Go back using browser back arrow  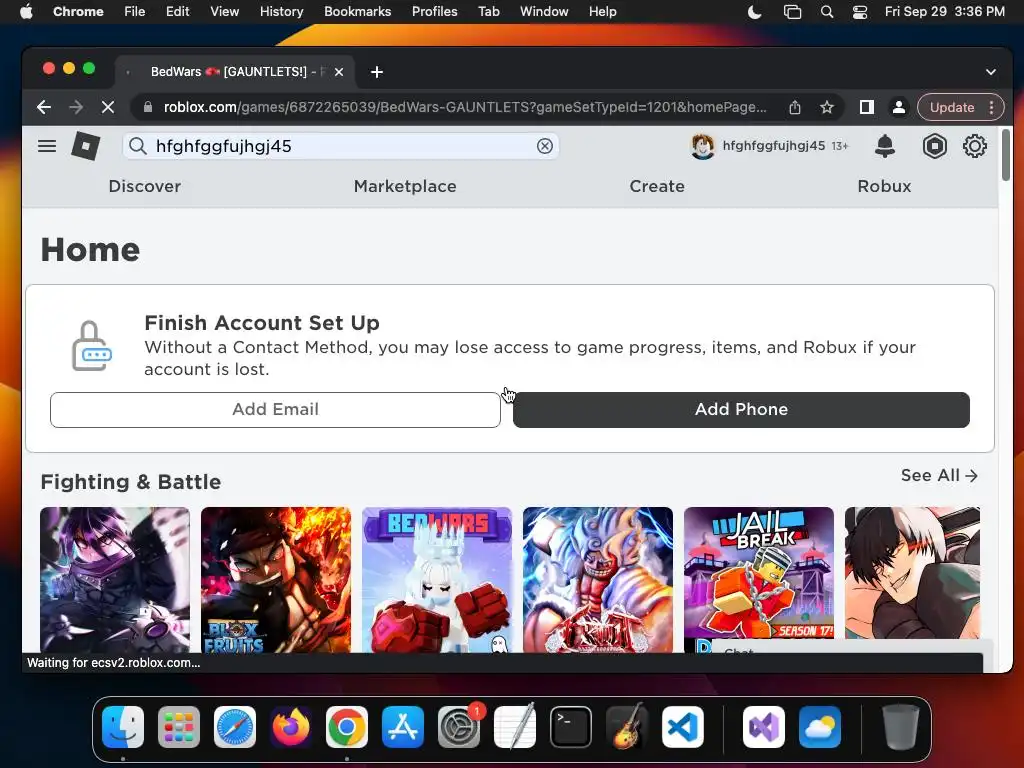(44, 107)
